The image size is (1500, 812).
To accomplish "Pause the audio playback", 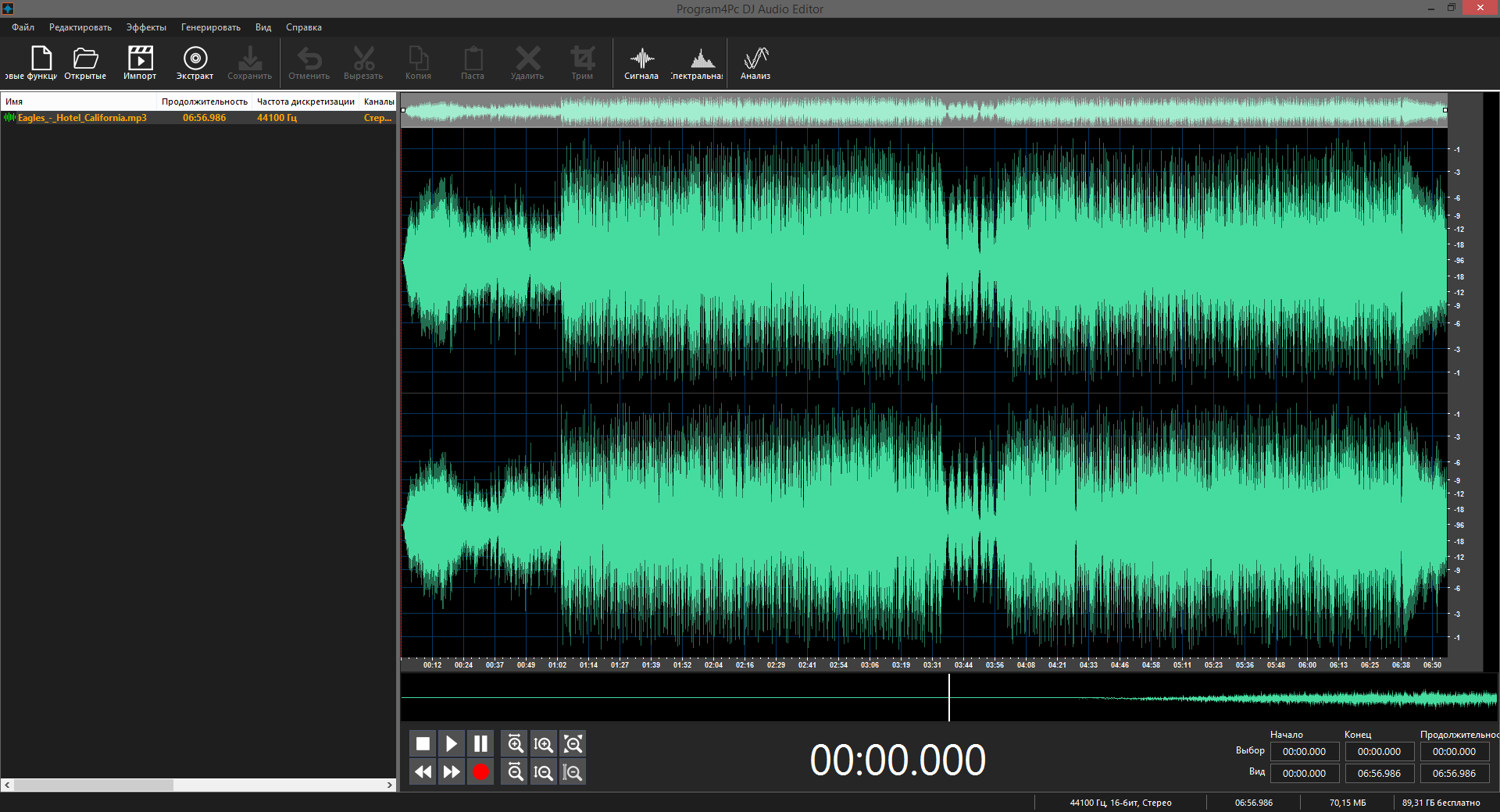I will (480, 743).
